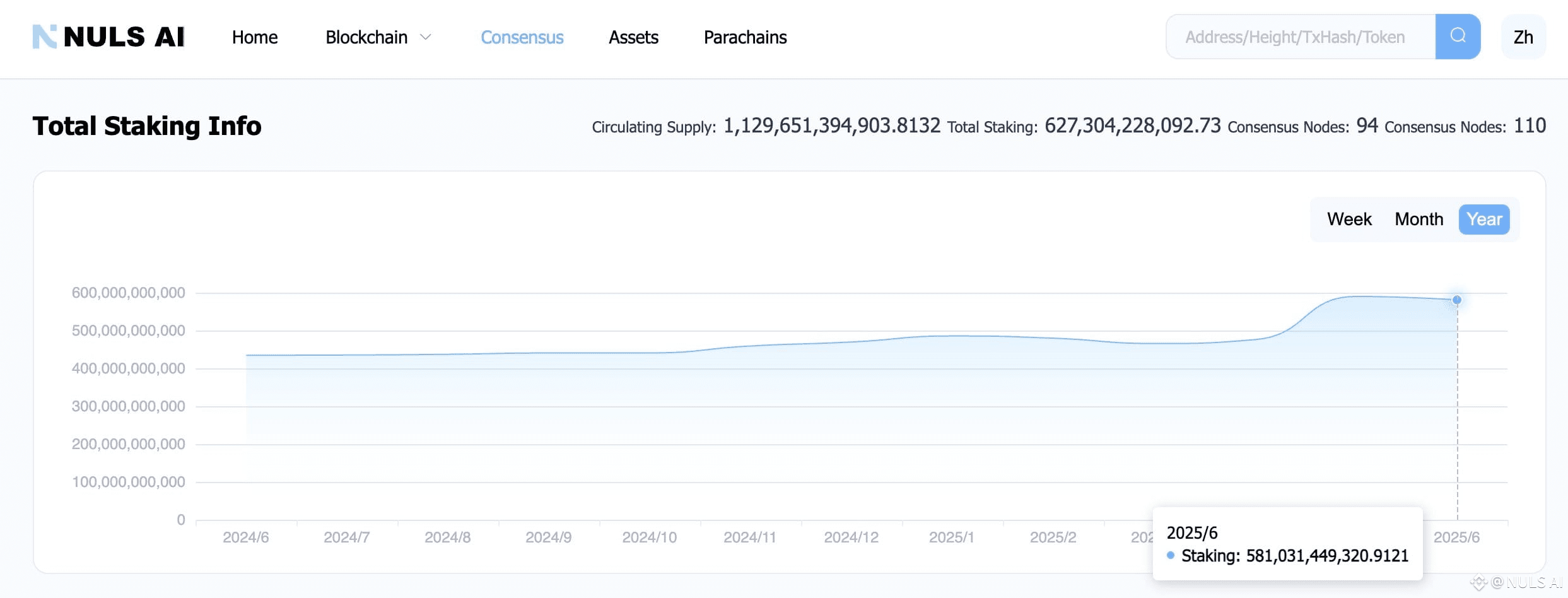
Task: Click the 300,000,000,000 y-axis label
Action: pos(128,406)
